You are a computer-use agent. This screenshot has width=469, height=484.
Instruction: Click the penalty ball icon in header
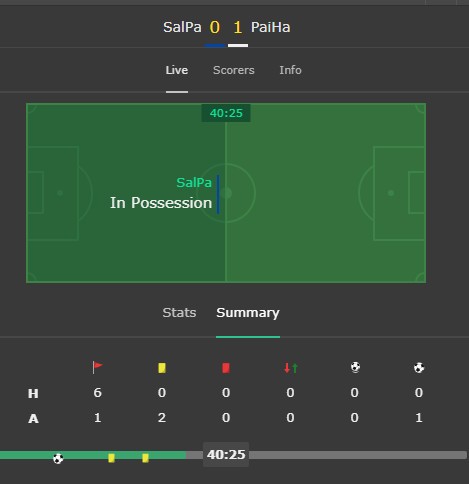pyautogui.click(x=355, y=367)
